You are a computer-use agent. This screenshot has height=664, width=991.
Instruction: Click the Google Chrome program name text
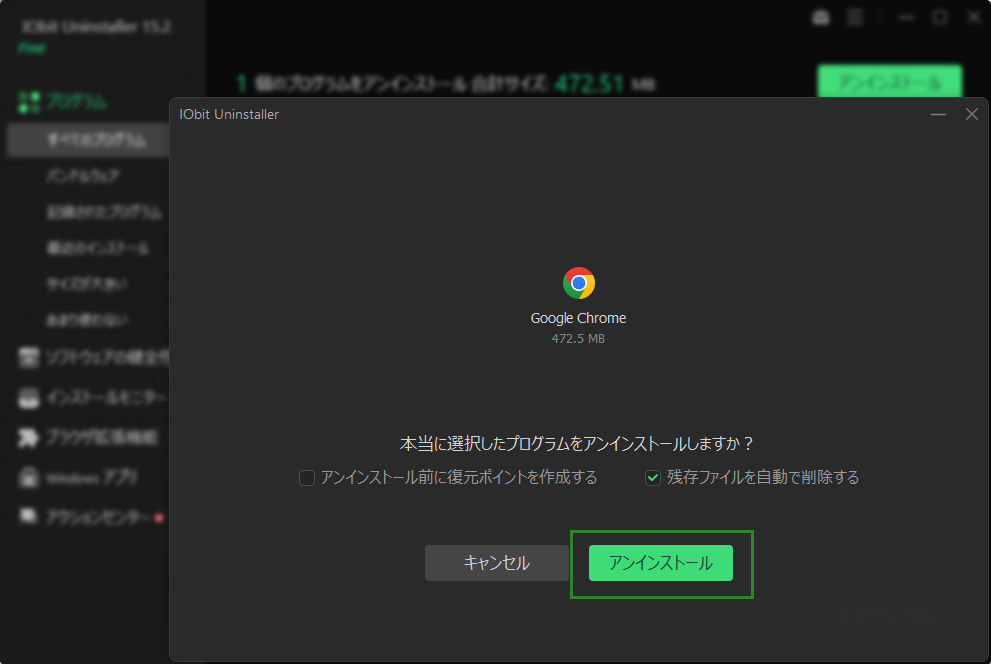click(x=578, y=318)
